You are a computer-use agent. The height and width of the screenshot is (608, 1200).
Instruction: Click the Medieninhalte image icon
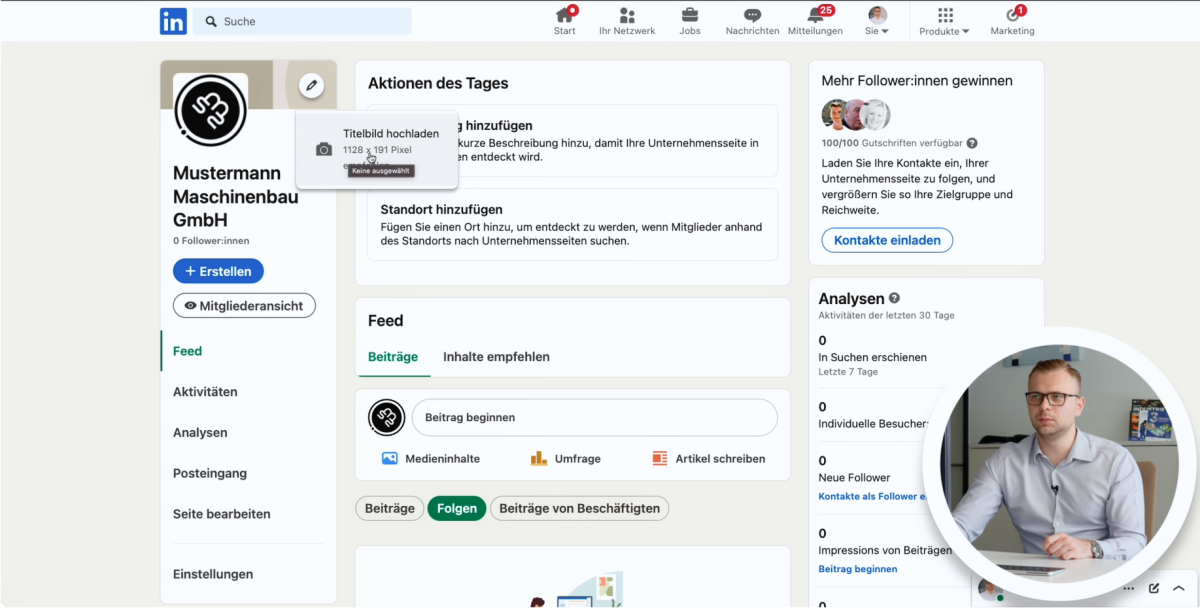pos(390,458)
